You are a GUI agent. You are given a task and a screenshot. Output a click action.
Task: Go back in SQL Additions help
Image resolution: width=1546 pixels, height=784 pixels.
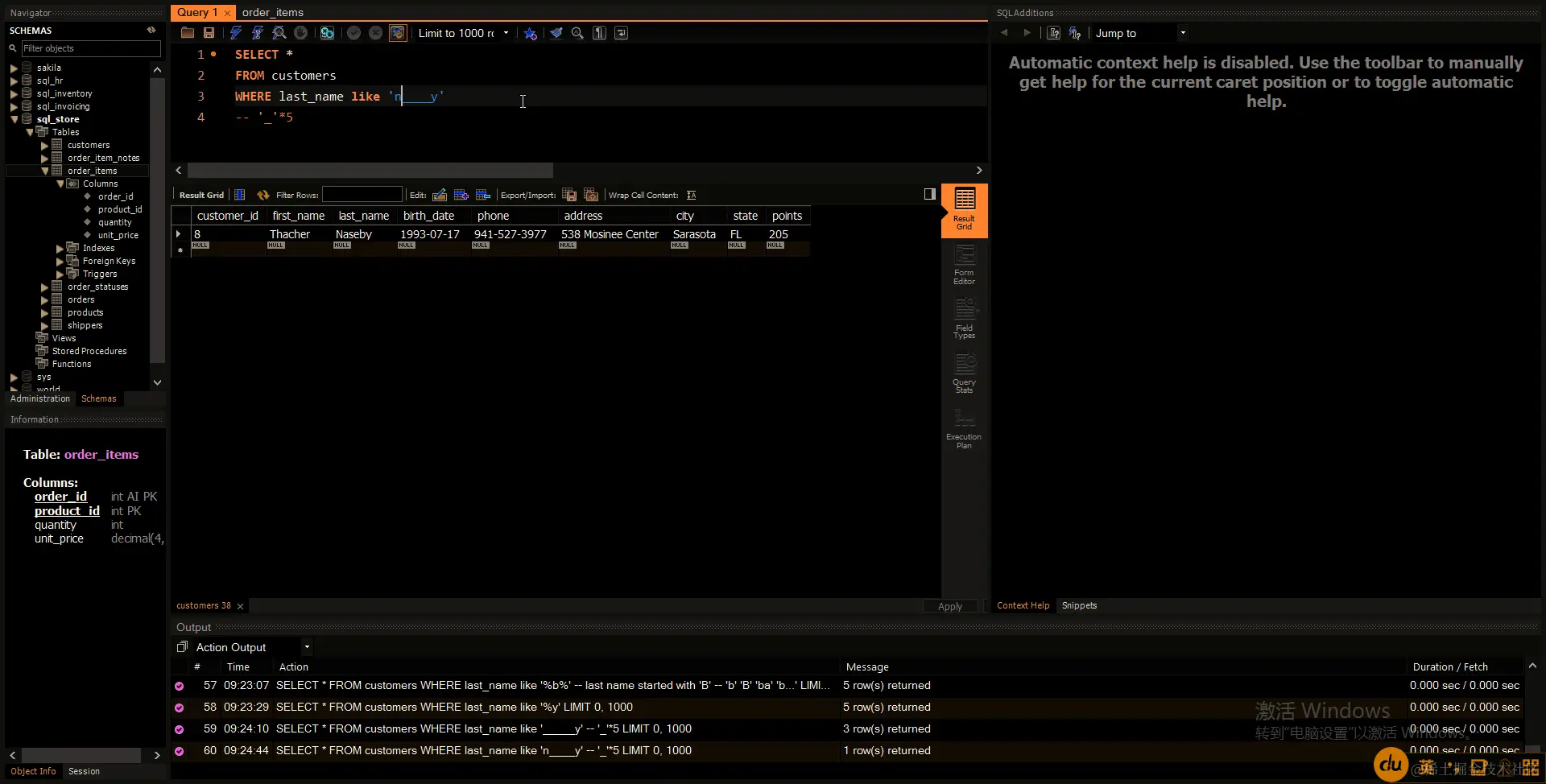[1004, 33]
